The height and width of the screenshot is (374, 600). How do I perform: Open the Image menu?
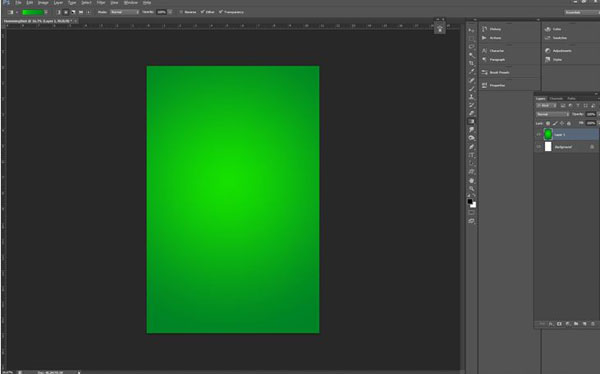[x=43, y=3]
